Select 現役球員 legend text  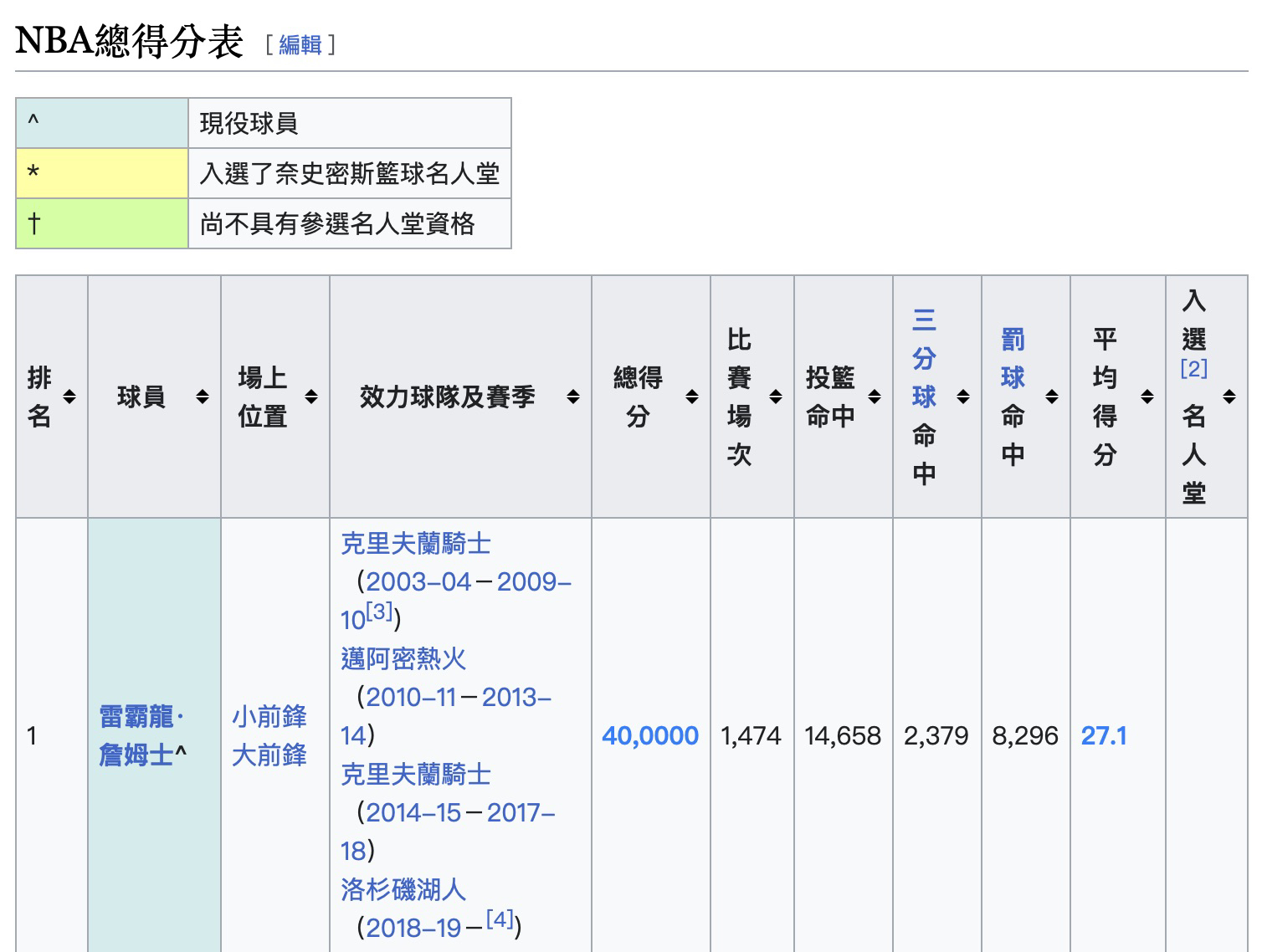pos(249,124)
